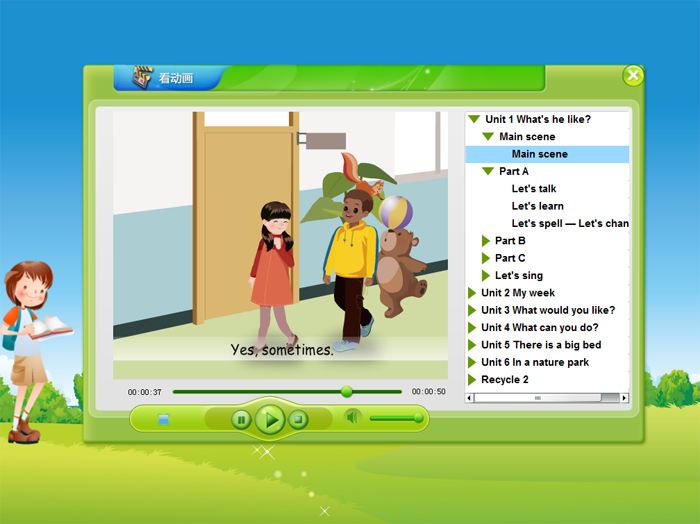Click the horizontal scrollbar thumb in tree list
Screen dimensions: 700x524
click(x=538, y=398)
